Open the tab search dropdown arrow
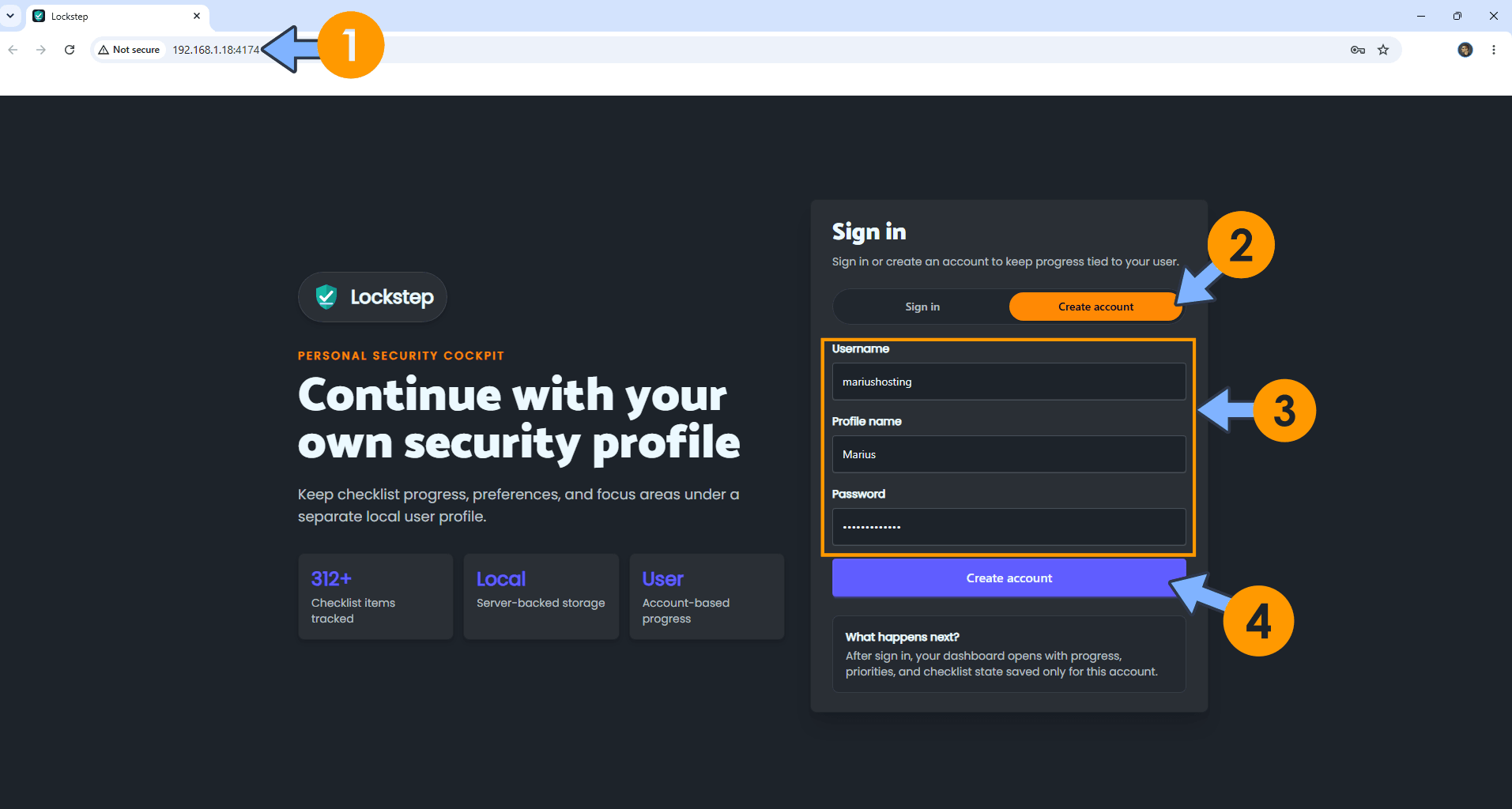1512x809 pixels. (10, 16)
